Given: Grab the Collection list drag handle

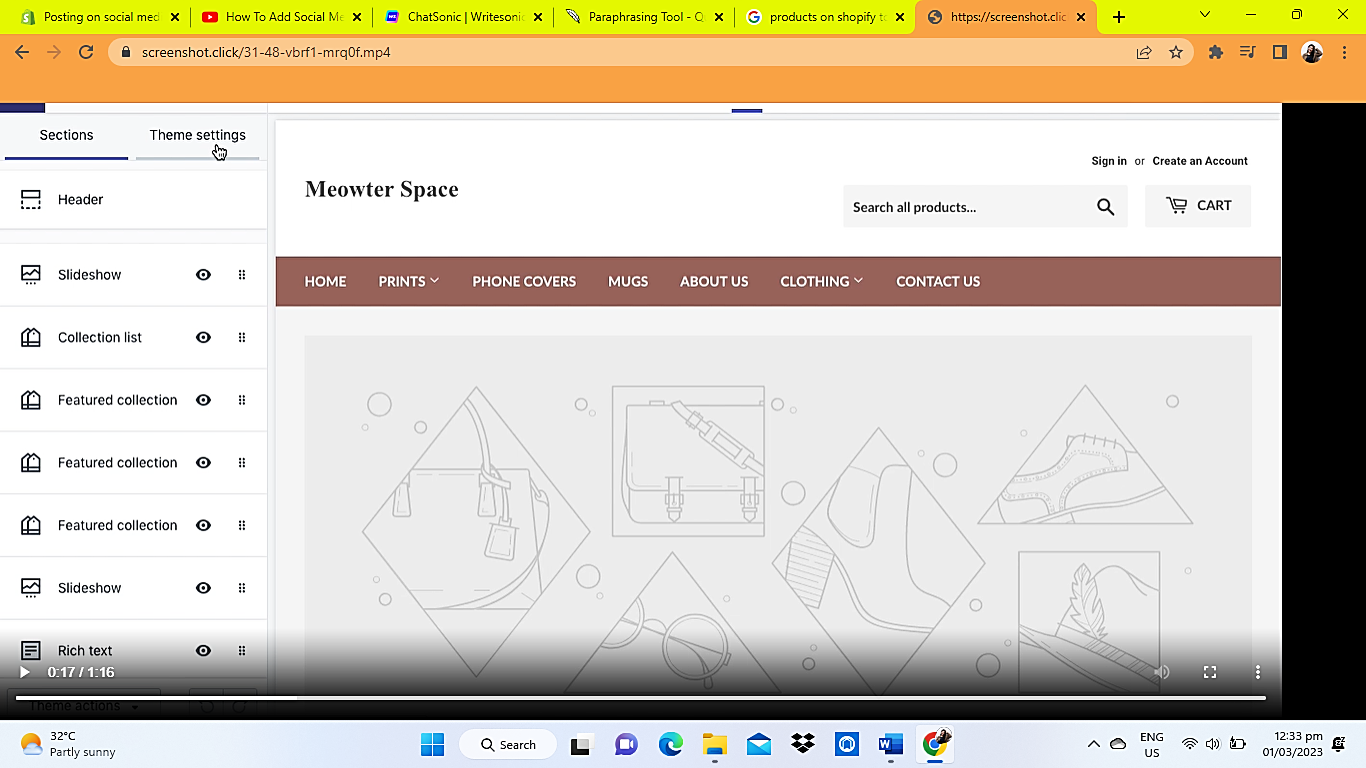Looking at the screenshot, I should tap(242, 338).
